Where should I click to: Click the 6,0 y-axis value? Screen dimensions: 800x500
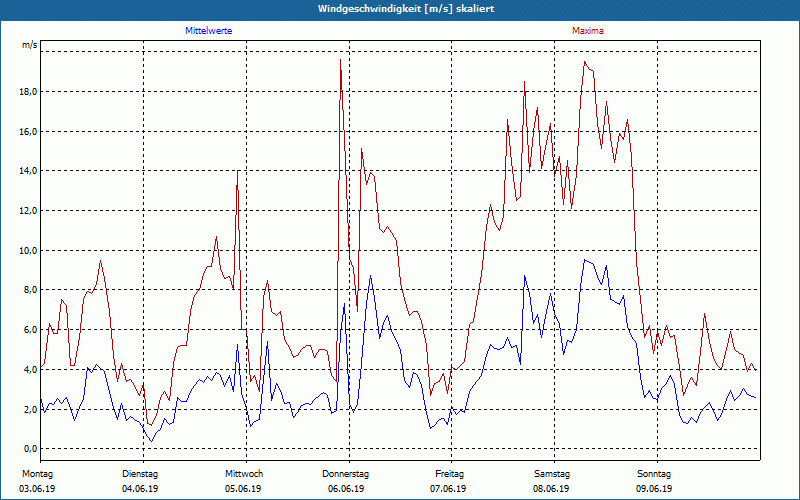[x=31, y=330]
